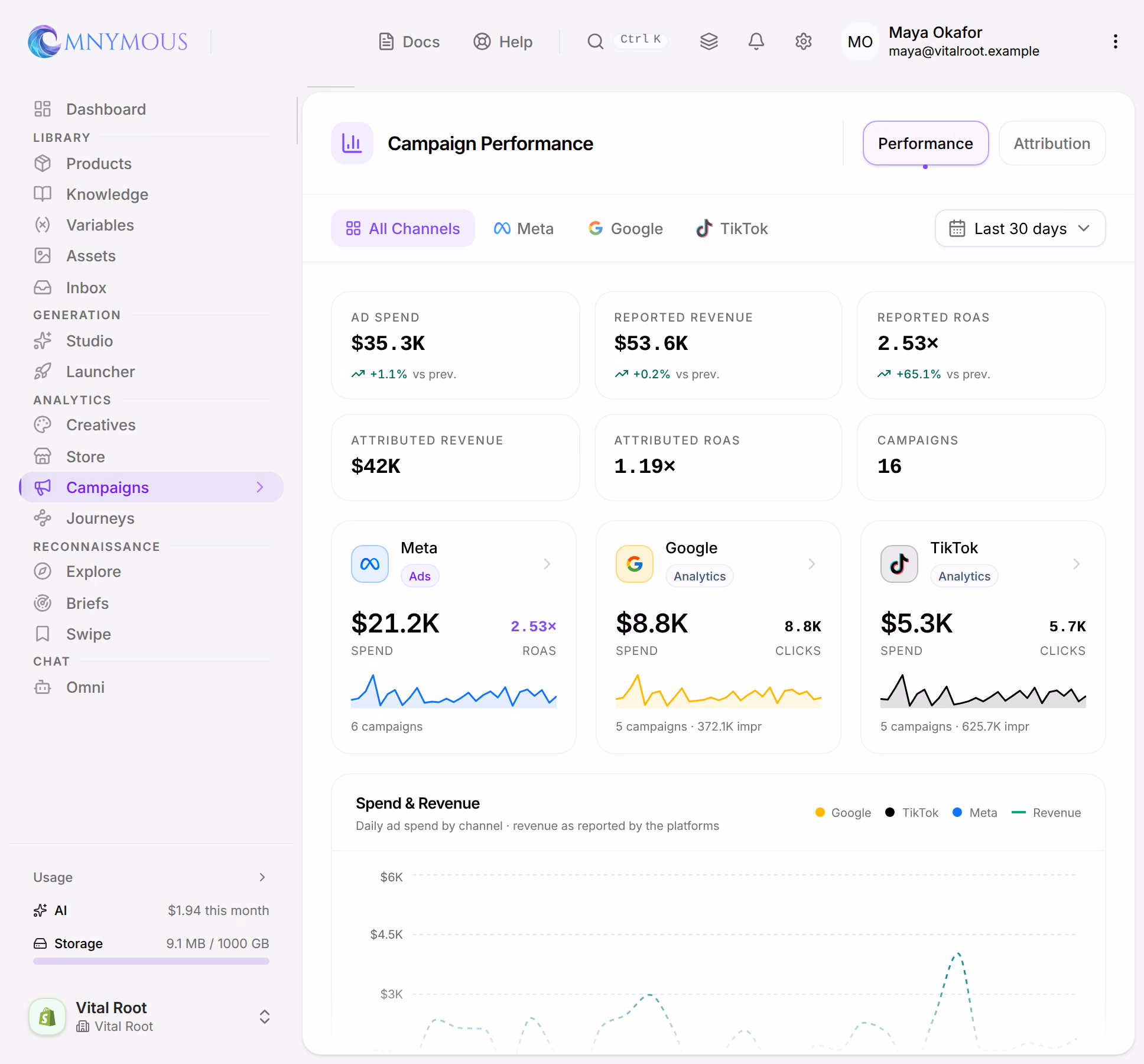Click the Store shop icon
Screen dimensions: 1144x1064
tap(43, 456)
